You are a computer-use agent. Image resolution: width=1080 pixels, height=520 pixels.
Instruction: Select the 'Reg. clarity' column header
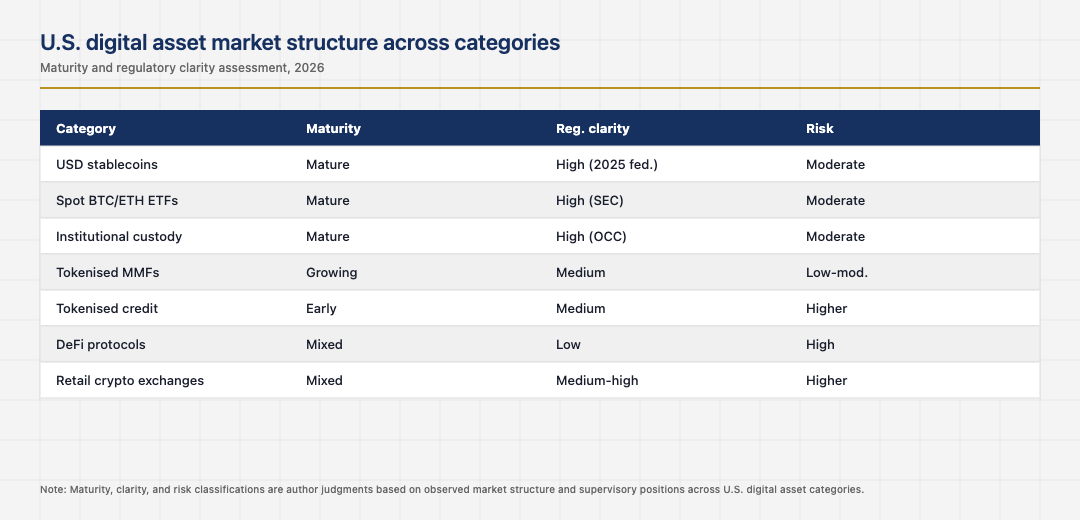tap(592, 129)
